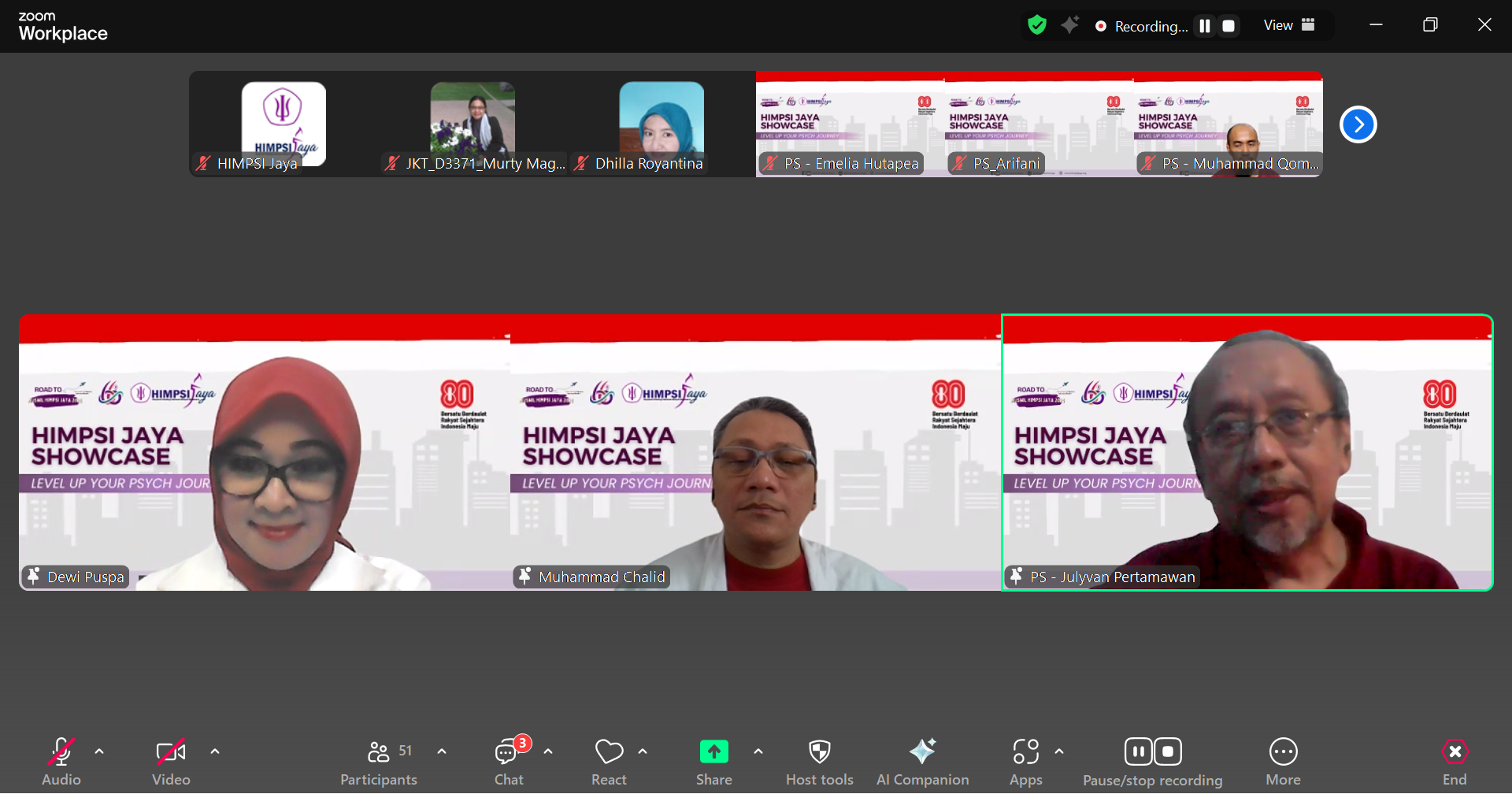
Task: Stop the recording from the bottom toolbar
Action: 1168,751
